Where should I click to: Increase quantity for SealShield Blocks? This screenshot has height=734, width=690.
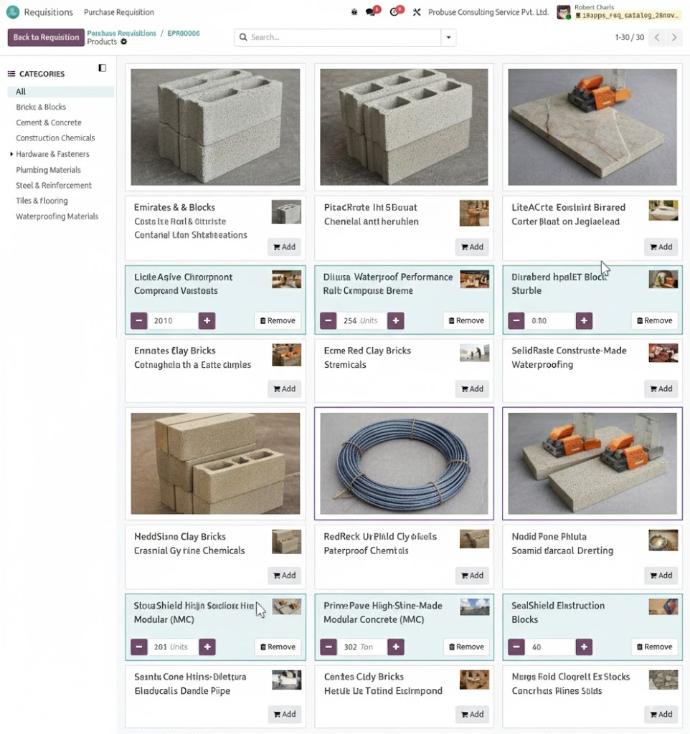(x=584, y=647)
